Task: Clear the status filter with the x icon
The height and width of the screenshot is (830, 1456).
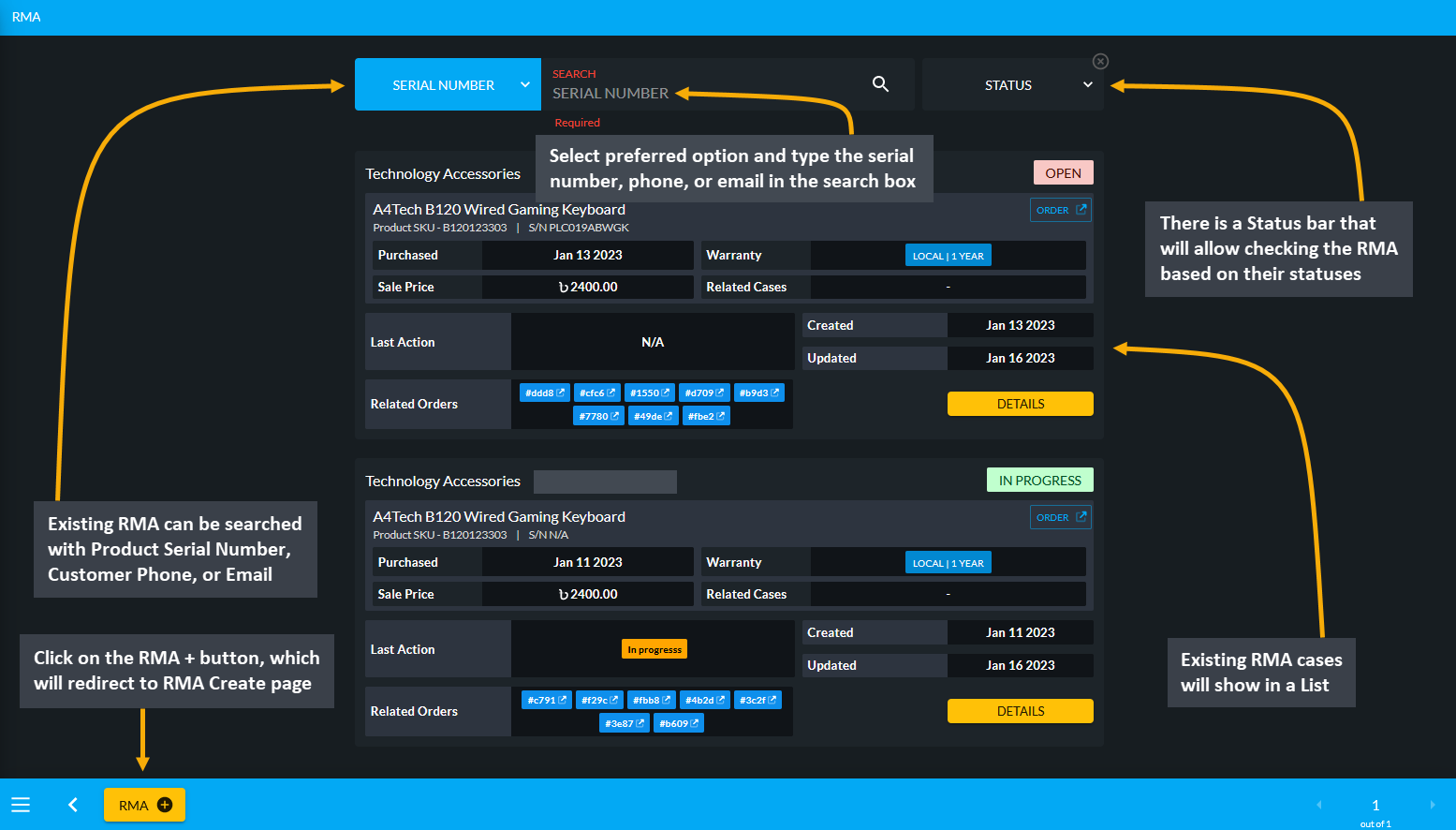Action: [1101, 61]
